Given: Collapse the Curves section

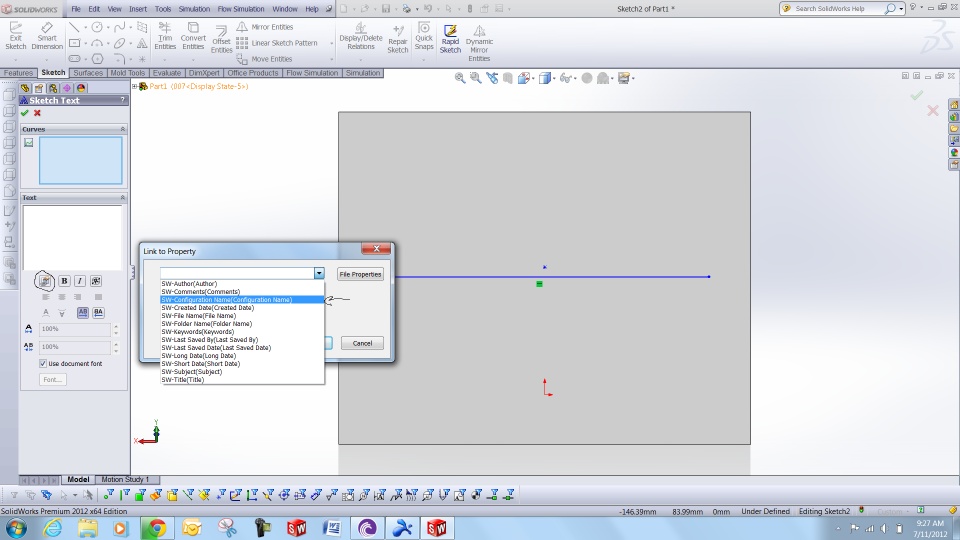Looking at the screenshot, I should tap(122, 129).
